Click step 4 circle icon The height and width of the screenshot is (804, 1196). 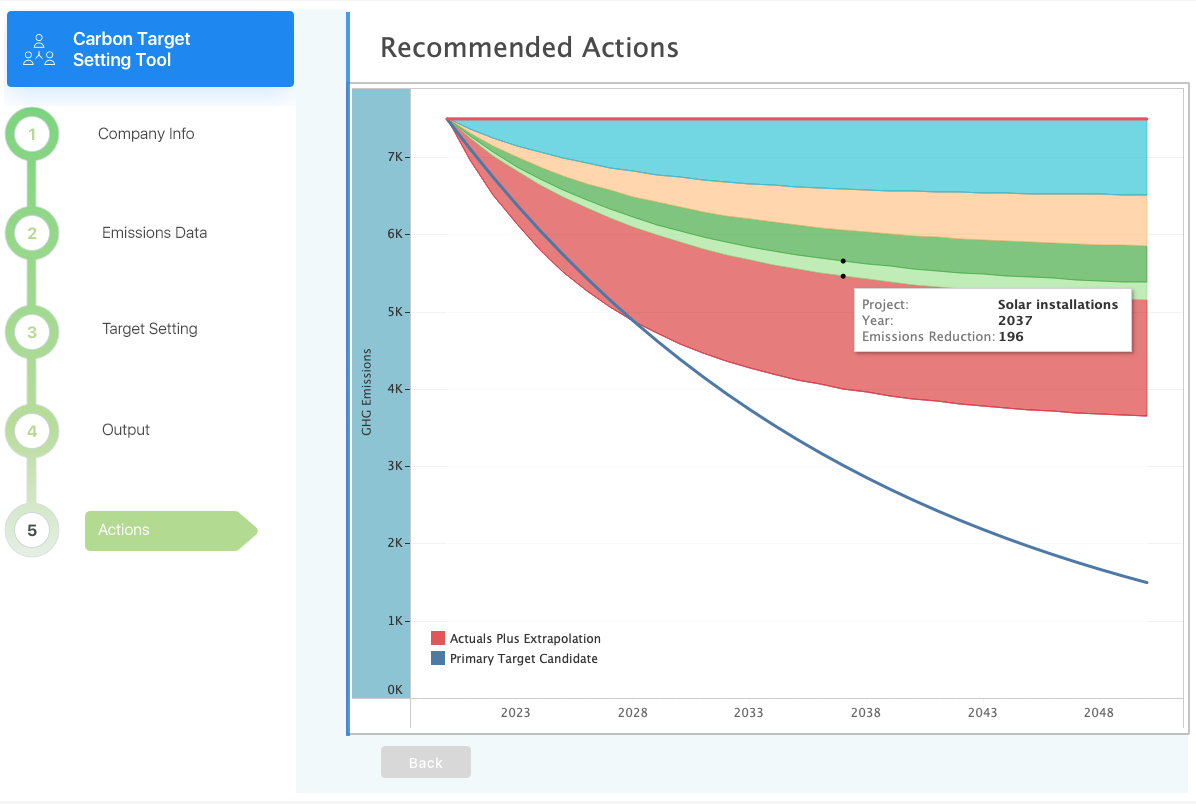[32, 431]
